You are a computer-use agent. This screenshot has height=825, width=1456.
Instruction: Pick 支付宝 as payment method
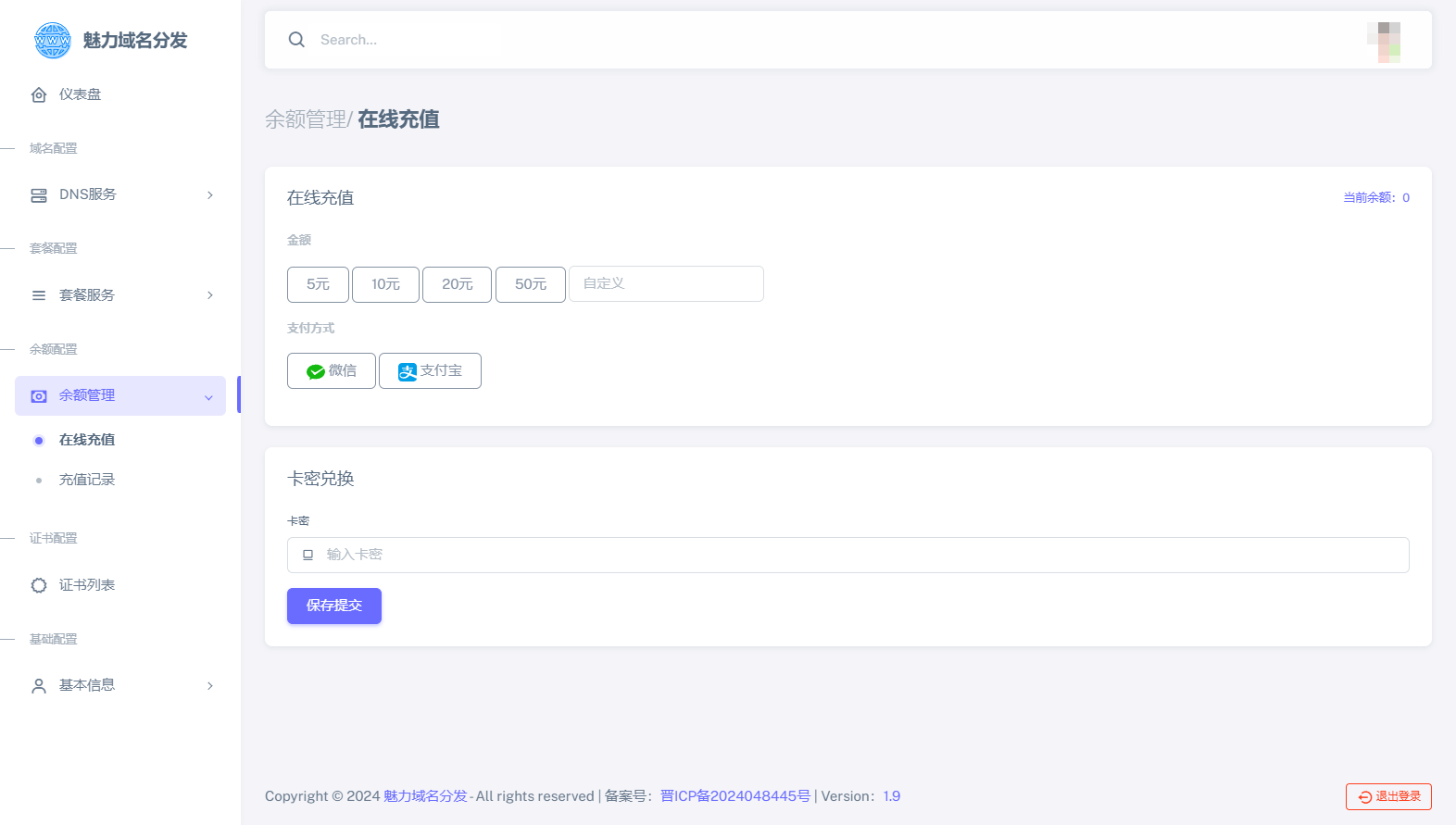click(x=430, y=371)
